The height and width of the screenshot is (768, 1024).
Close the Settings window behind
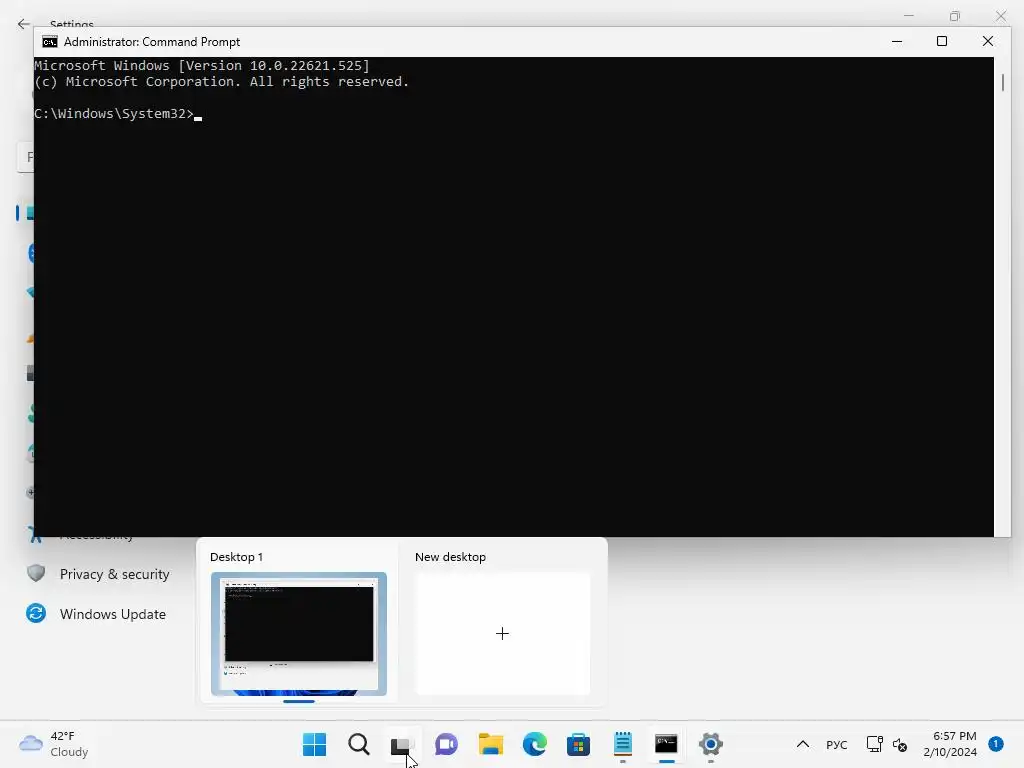[x=1000, y=16]
